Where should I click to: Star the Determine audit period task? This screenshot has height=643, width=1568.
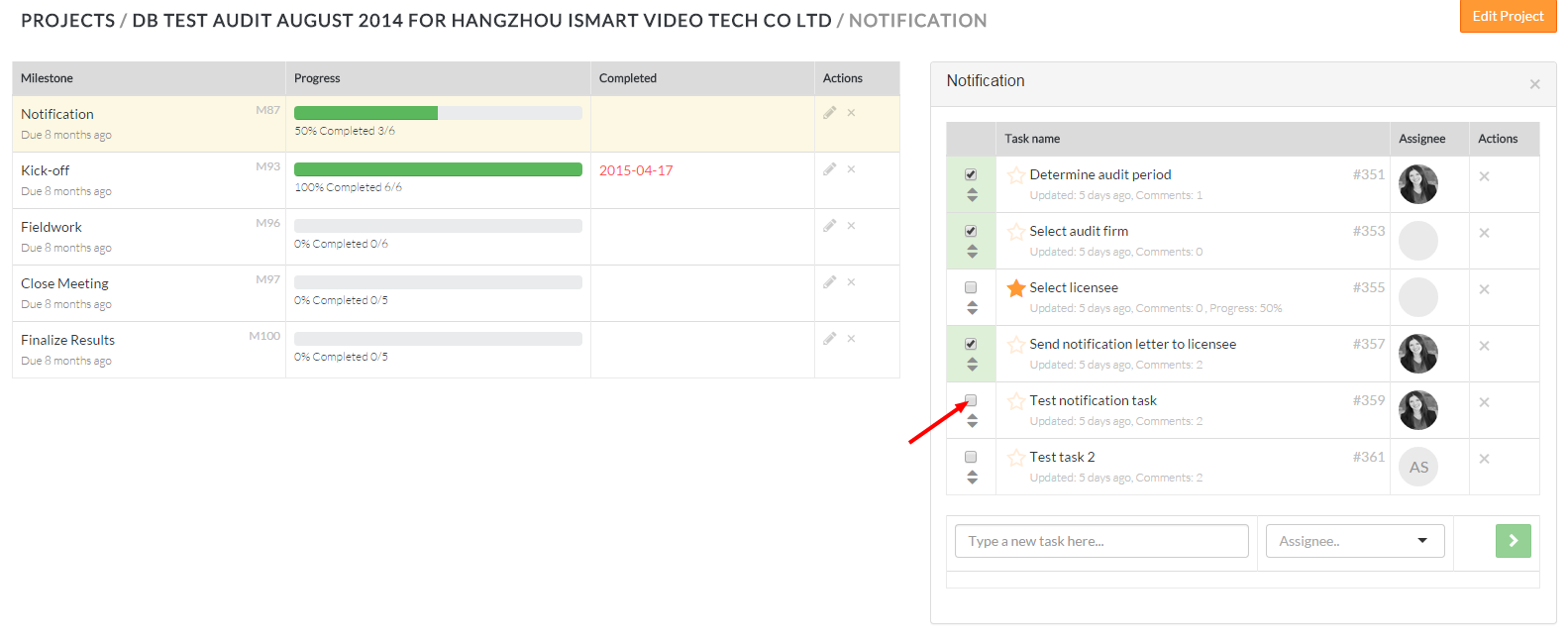(1015, 175)
